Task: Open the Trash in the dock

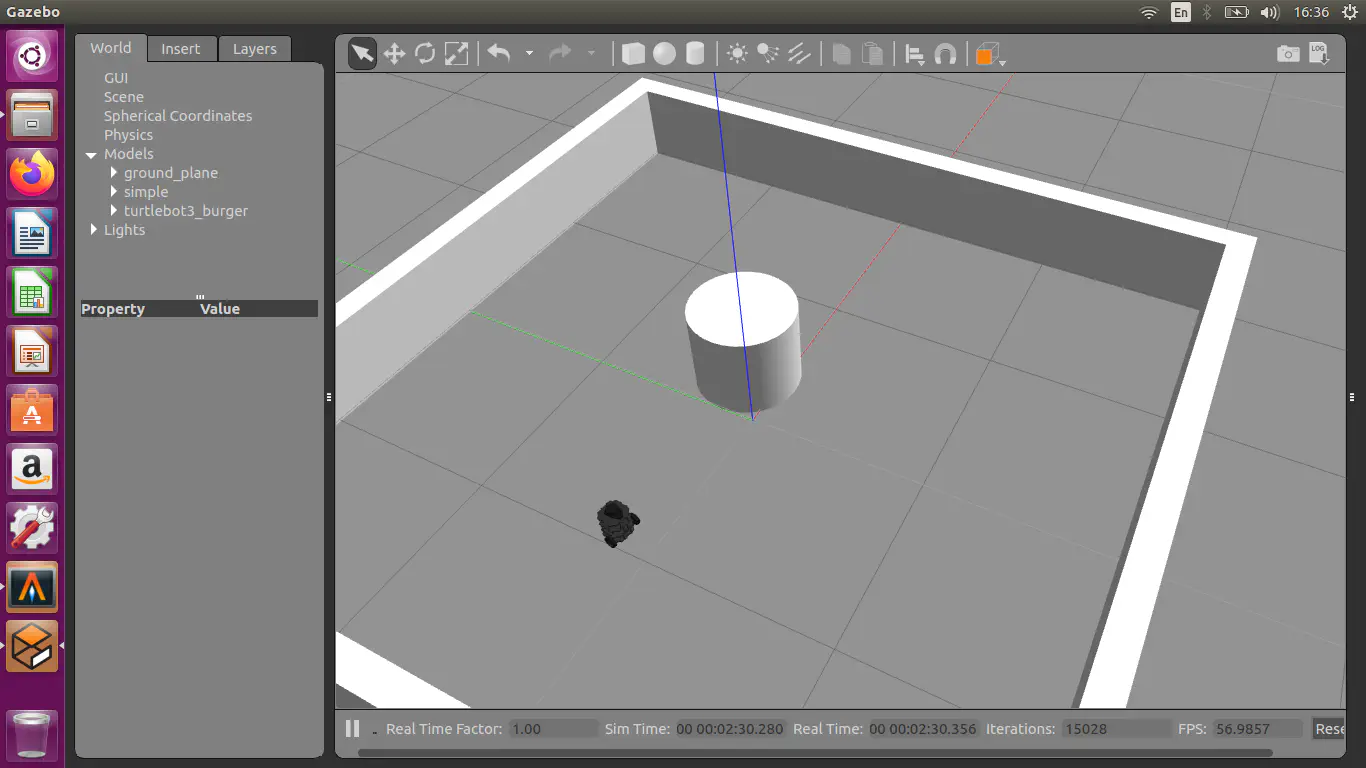Action: (x=32, y=734)
